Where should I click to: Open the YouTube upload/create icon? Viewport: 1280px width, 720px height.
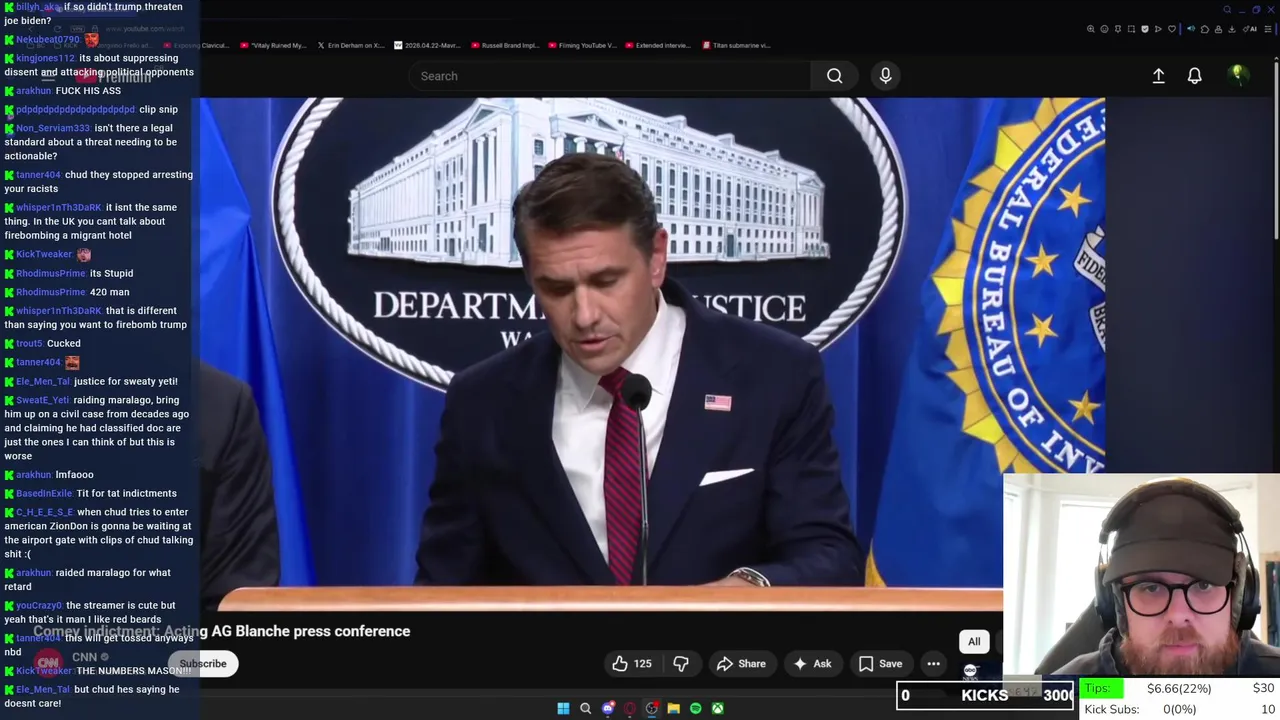point(1158,76)
